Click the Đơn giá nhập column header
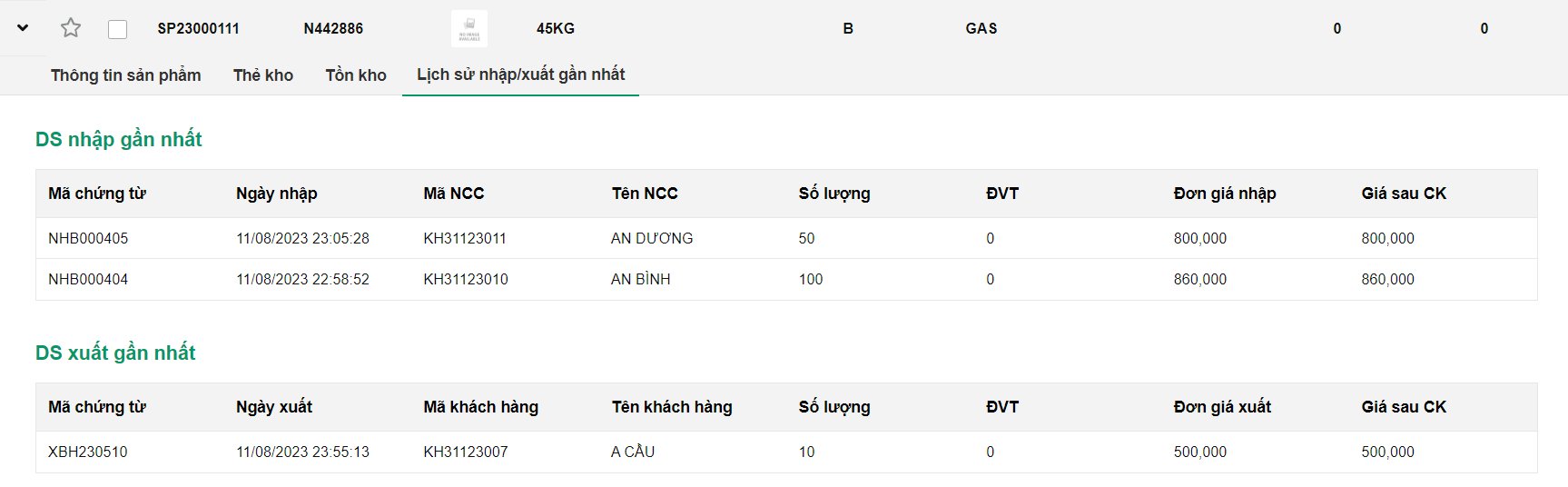1568x487 pixels. [x=1225, y=194]
